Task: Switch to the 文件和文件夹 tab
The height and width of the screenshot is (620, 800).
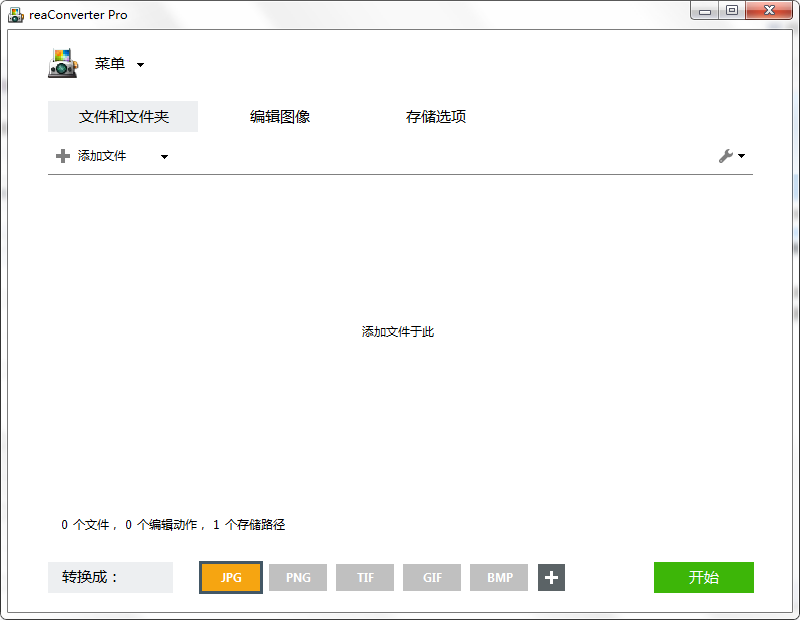Action: pos(123,117)
